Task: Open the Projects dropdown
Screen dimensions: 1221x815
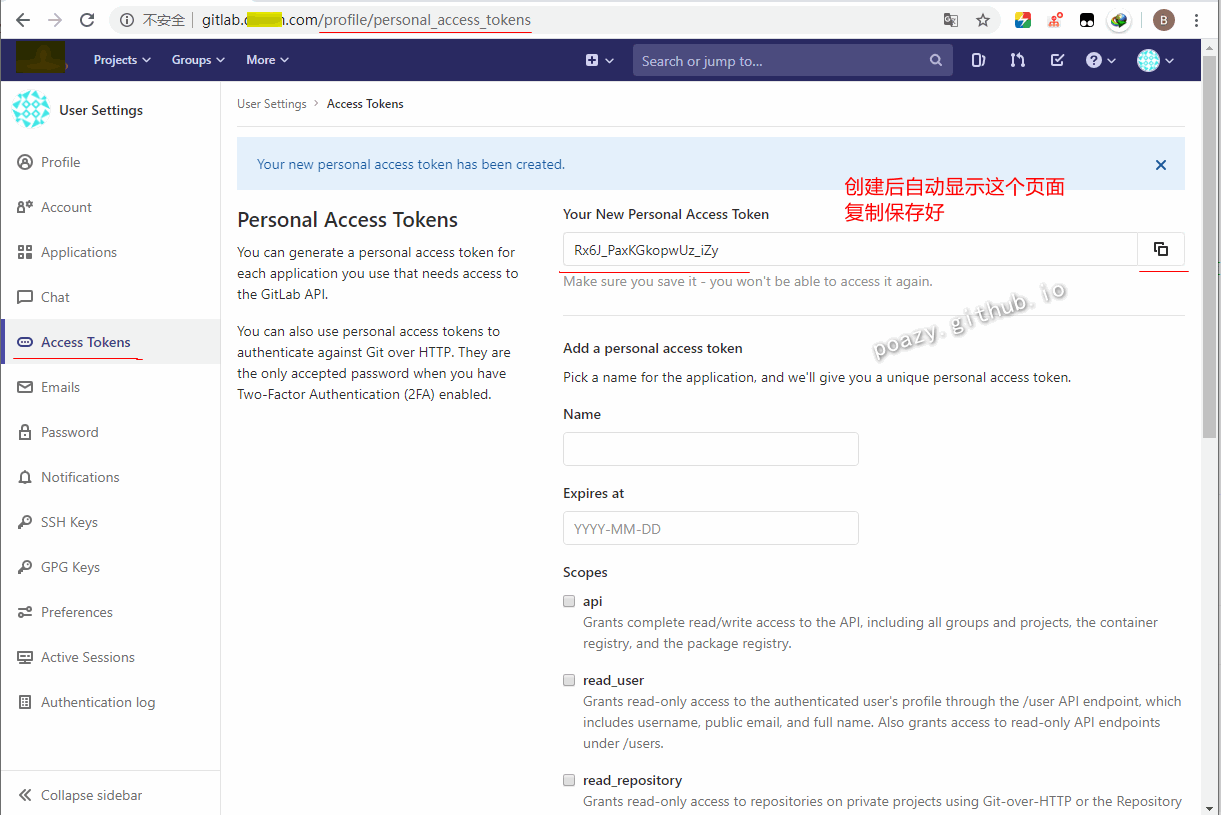Action: [121, 60]
